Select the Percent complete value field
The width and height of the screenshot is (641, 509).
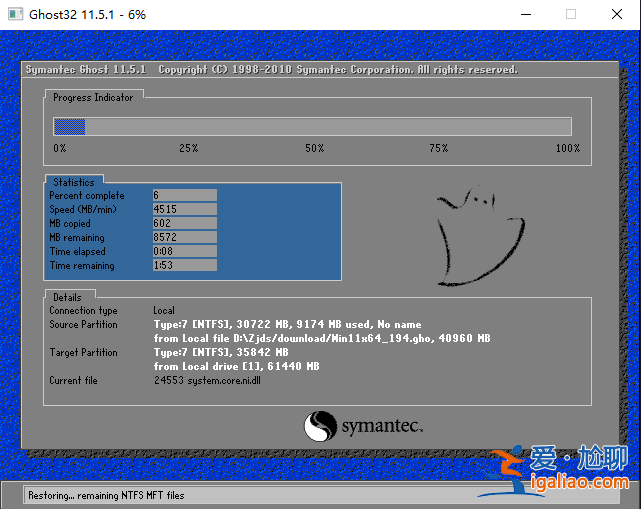[x=184, y=196]
